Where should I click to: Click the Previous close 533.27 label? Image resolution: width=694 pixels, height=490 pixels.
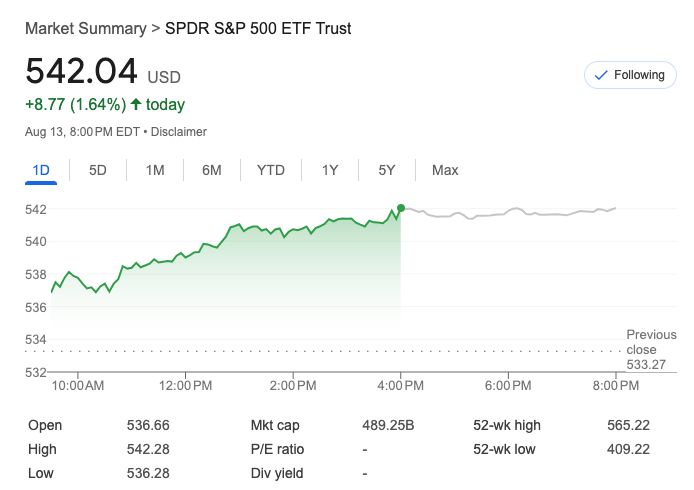(651, 350)
